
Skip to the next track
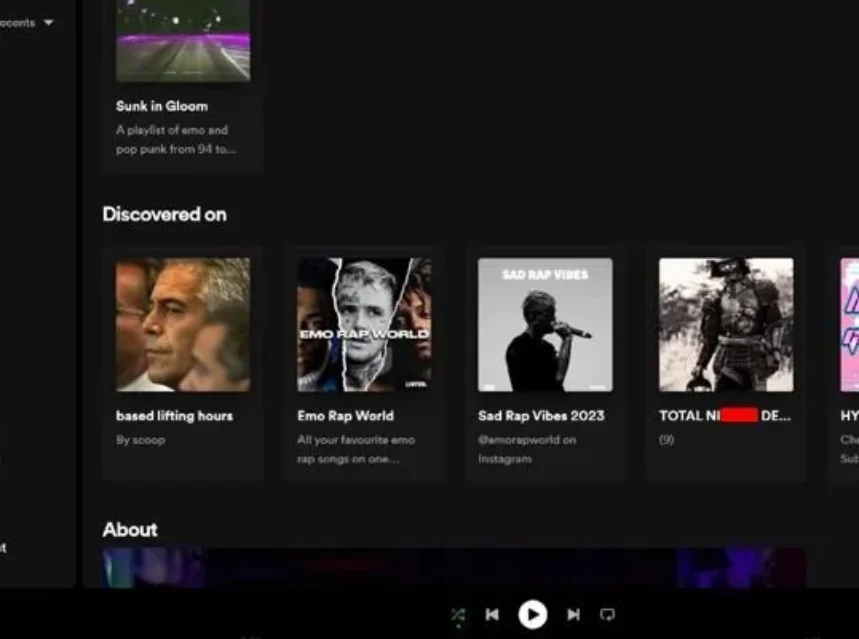tap(573, 615)
